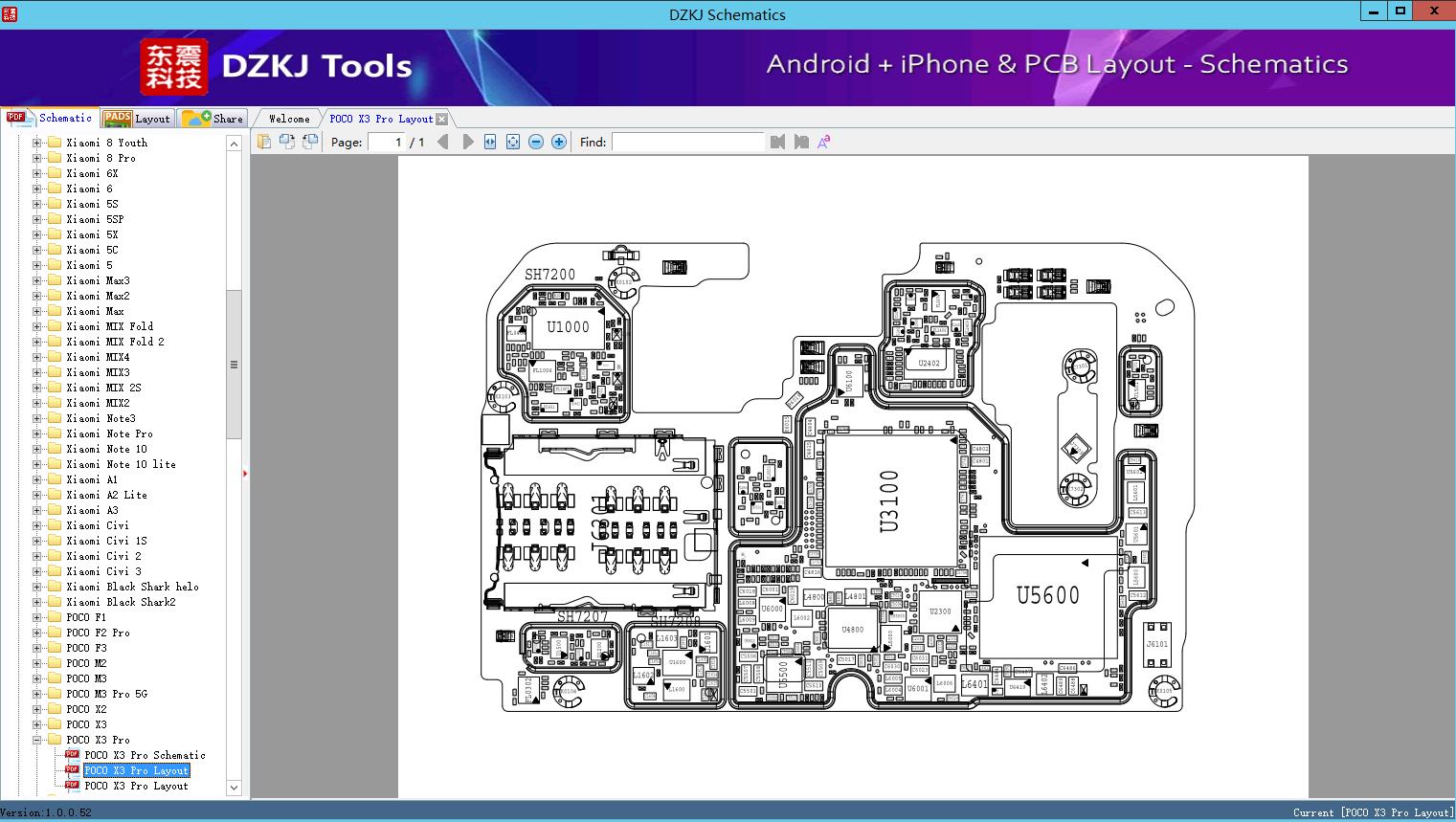Expand the Xiaomi Black Shark helo node

pos(37,587)
